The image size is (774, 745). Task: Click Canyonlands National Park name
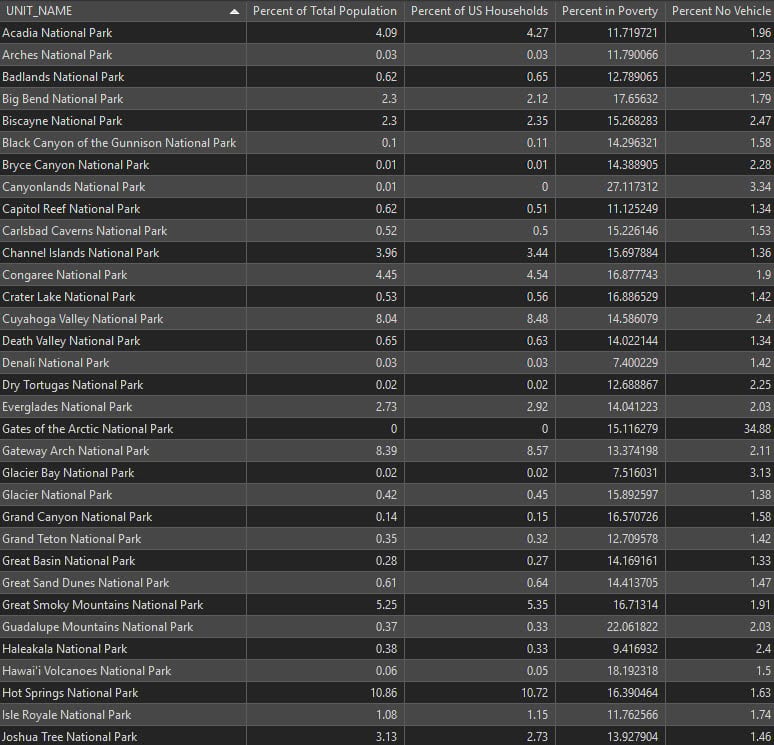click(x=74, y=187)
